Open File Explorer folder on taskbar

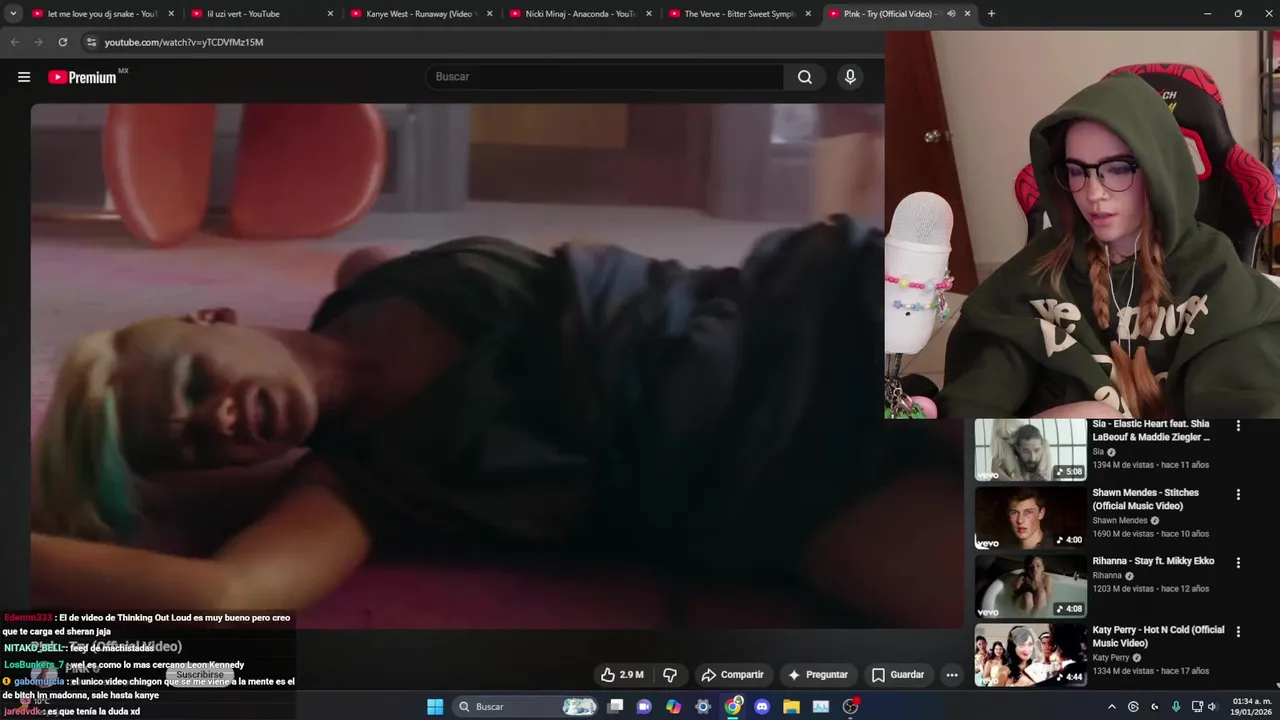[x=791, y=707]
